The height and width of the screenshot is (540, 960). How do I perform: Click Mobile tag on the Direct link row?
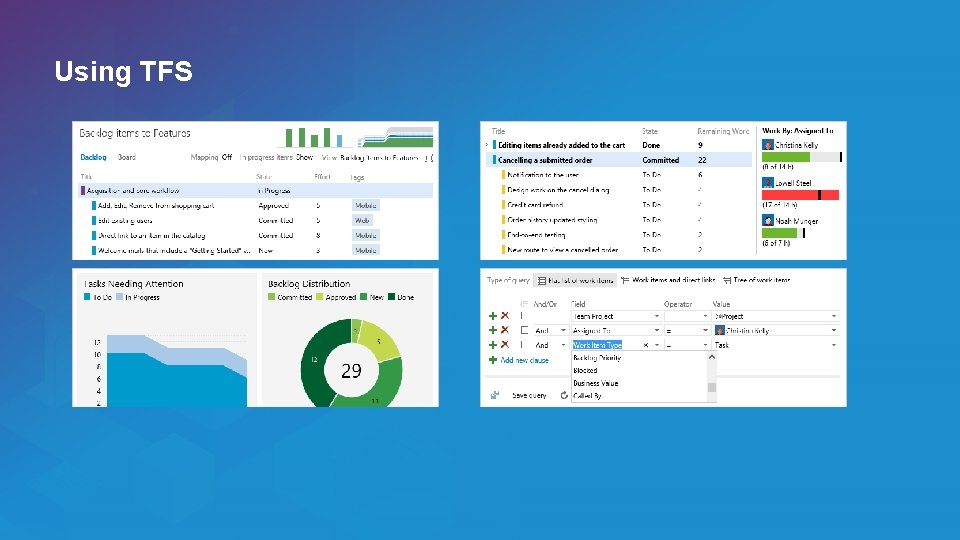coord(366,236)
